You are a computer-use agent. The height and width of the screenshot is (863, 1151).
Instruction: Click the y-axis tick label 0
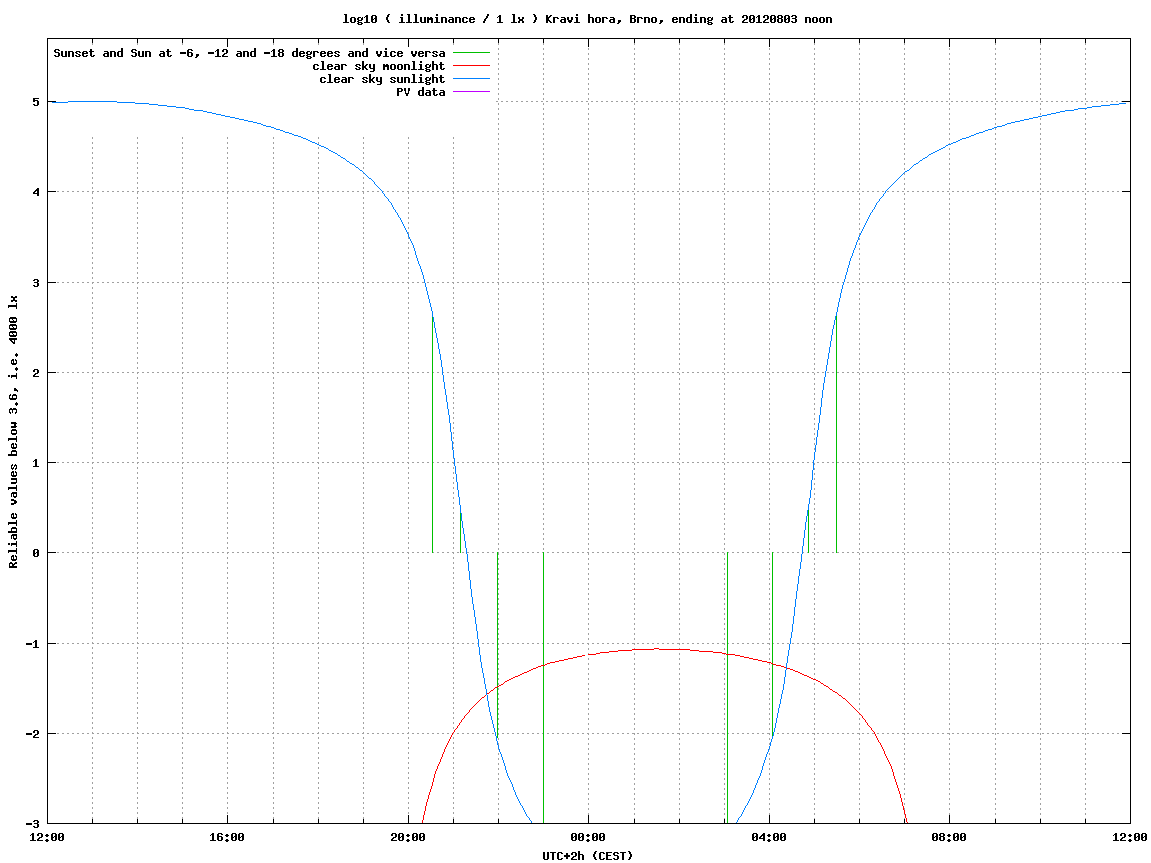click(35, 553)
